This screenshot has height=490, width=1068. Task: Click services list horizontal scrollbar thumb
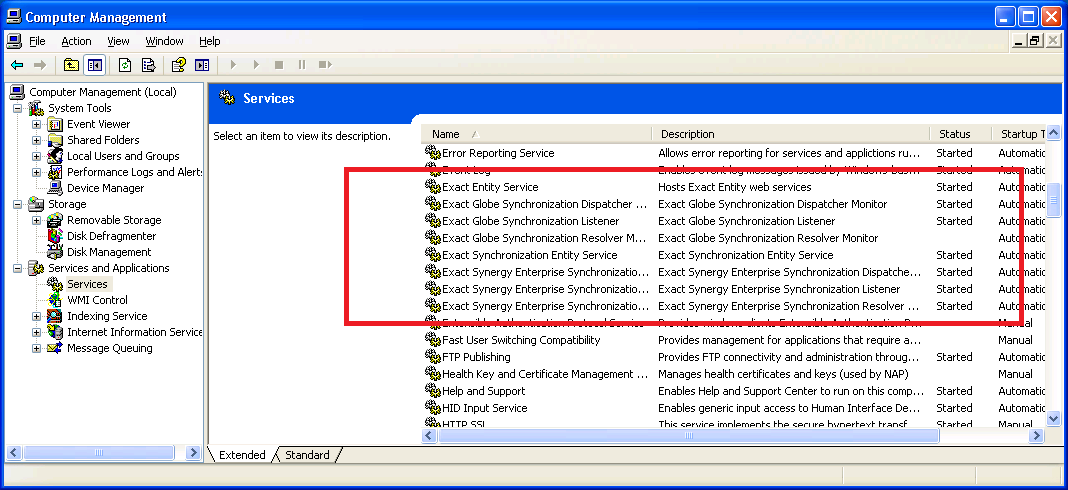(x=689, y=435)
